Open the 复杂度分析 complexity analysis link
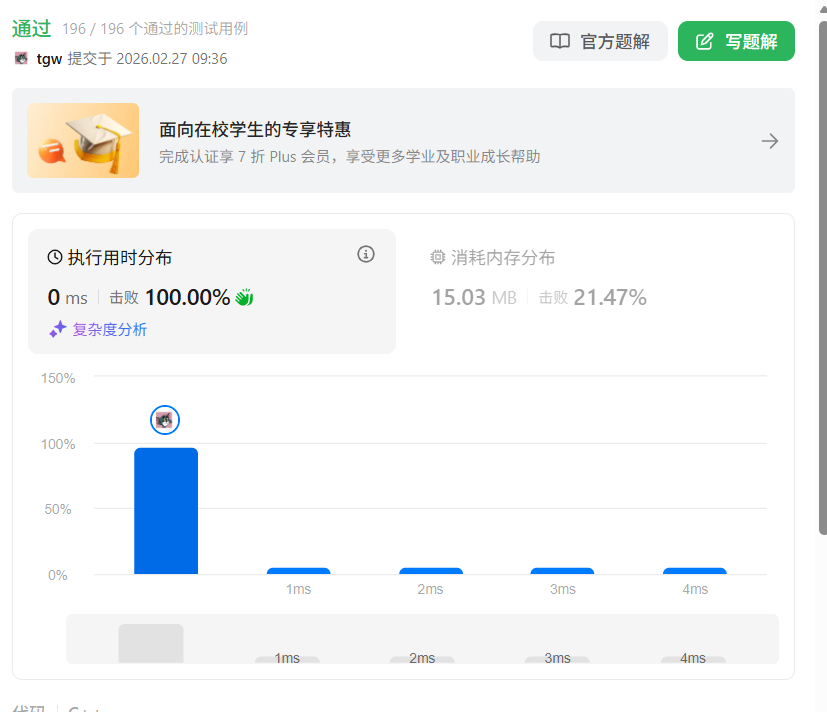The image size is (827, 712). pyautogui.click(x=109, y=329)
